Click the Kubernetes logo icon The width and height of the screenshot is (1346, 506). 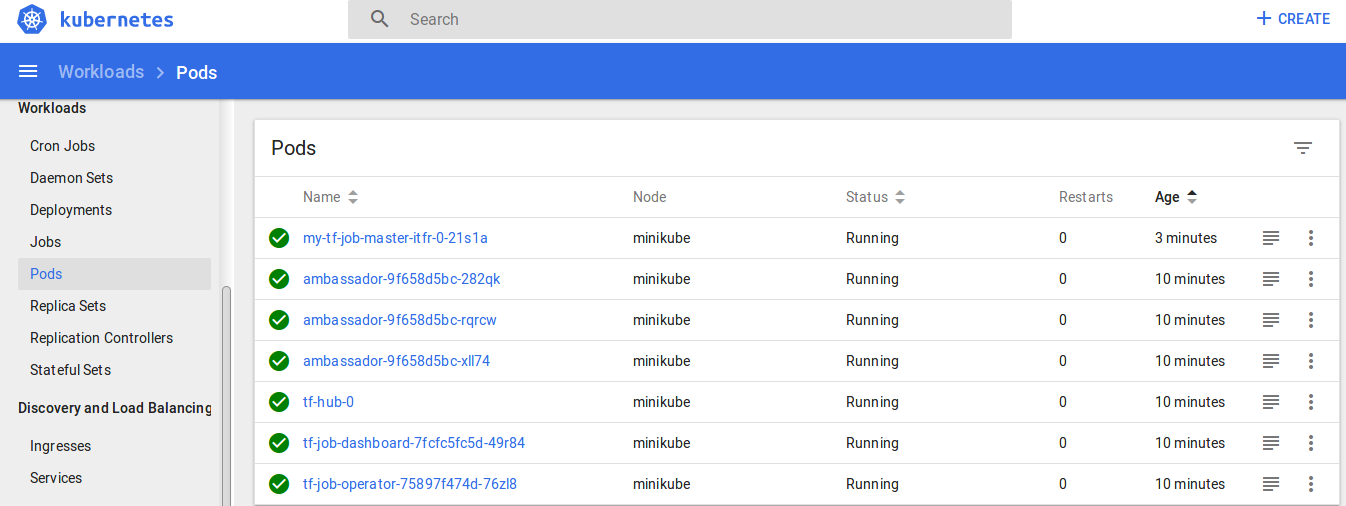pyautogui.click(x=32, y=19)
